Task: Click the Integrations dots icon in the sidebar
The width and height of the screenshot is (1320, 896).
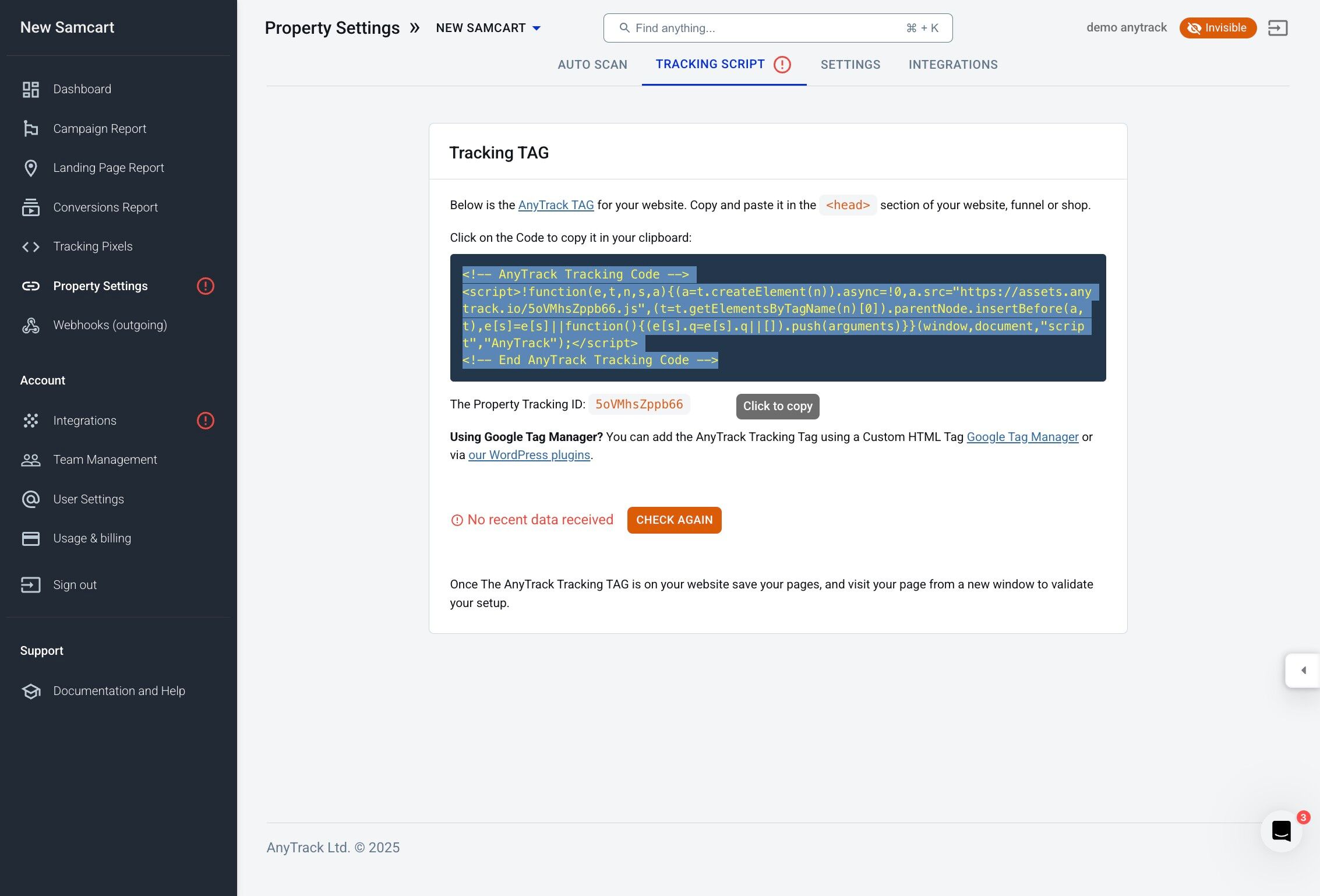Action: pyautogui.click(x=30, y=421)
